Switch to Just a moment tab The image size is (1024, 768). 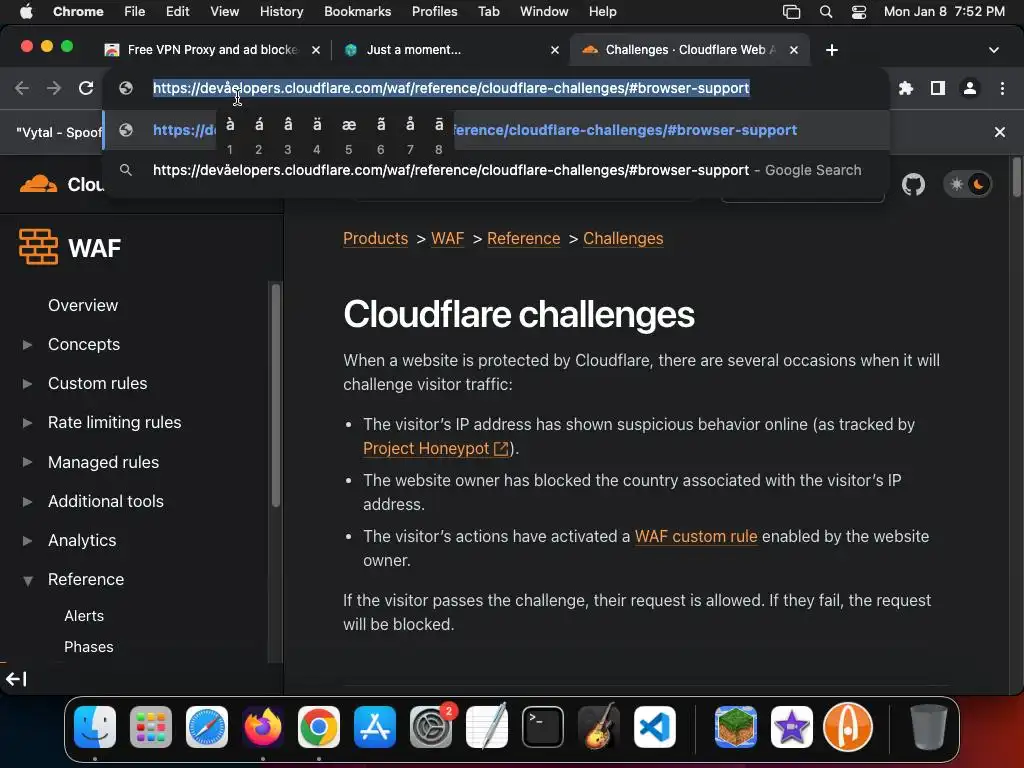451,50
